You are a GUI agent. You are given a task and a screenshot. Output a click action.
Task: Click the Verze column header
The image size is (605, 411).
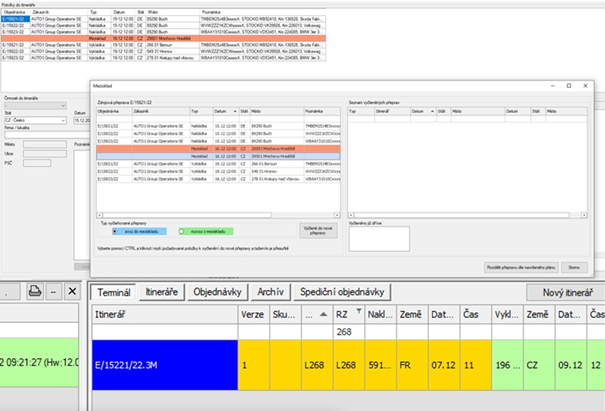253,315
